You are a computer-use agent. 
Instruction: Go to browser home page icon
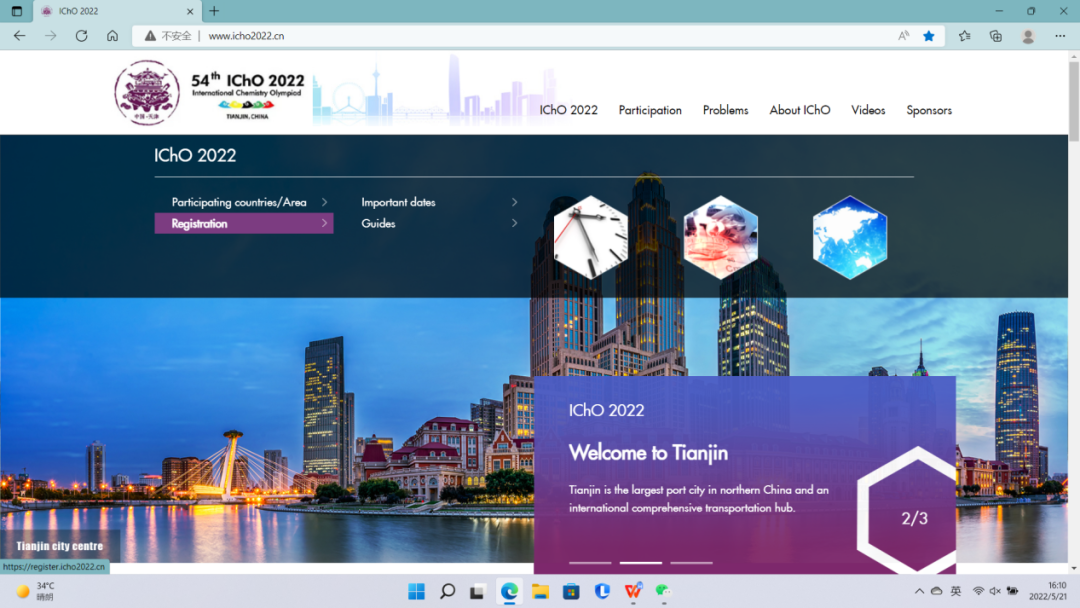click(112, 36)
